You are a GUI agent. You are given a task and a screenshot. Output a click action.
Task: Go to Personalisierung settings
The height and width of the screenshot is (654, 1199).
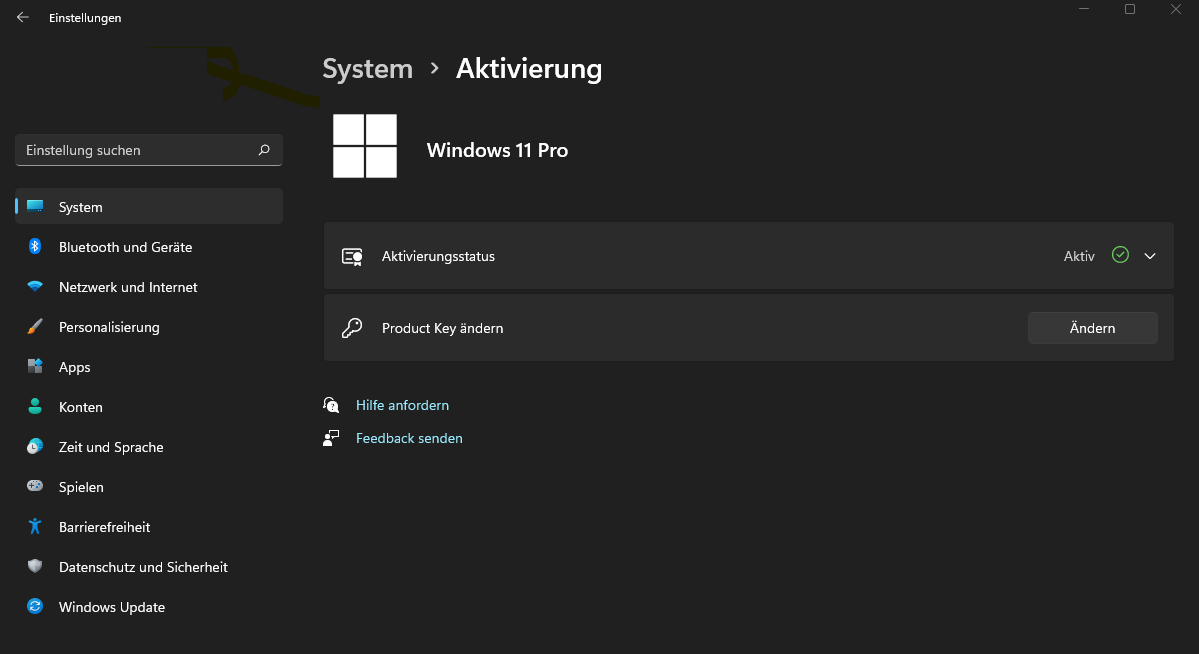pyautogui.click(x=149, y=327)
